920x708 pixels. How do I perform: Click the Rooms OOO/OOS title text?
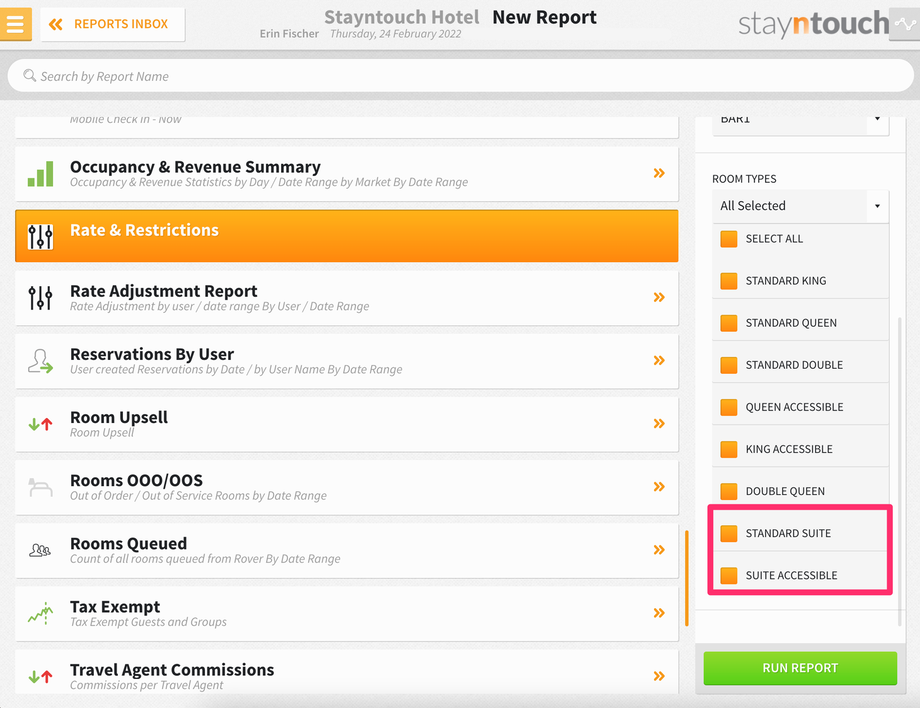pyautogui.click(x=136, y=480)
